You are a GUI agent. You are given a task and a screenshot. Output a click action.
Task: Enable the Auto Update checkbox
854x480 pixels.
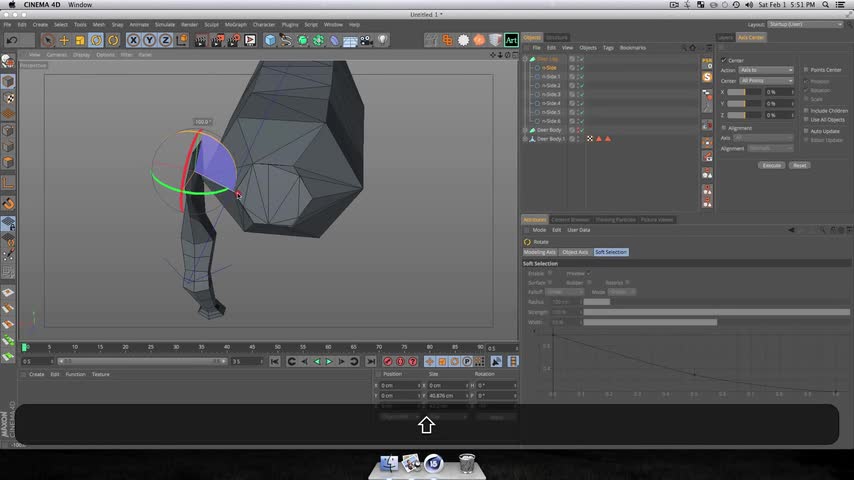coord(806,131)
